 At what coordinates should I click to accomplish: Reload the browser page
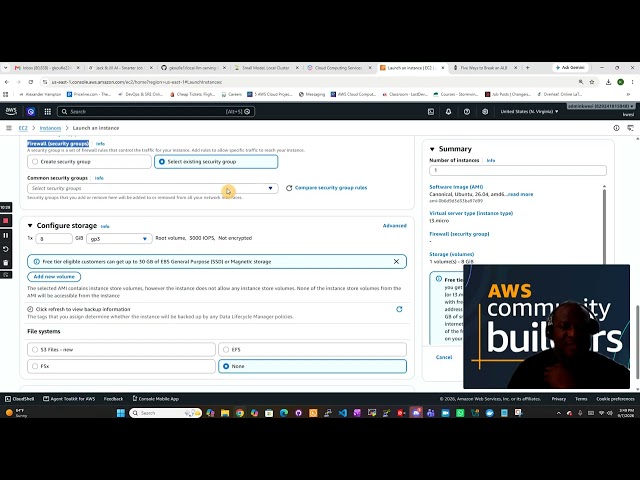(x=31, y=82)
